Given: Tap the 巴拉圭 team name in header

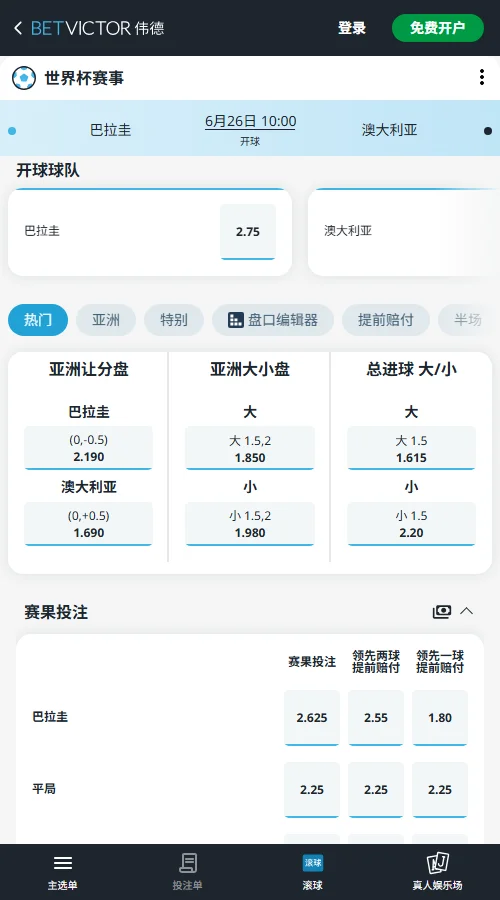Looking at the screenshot, I should [111, 130].
